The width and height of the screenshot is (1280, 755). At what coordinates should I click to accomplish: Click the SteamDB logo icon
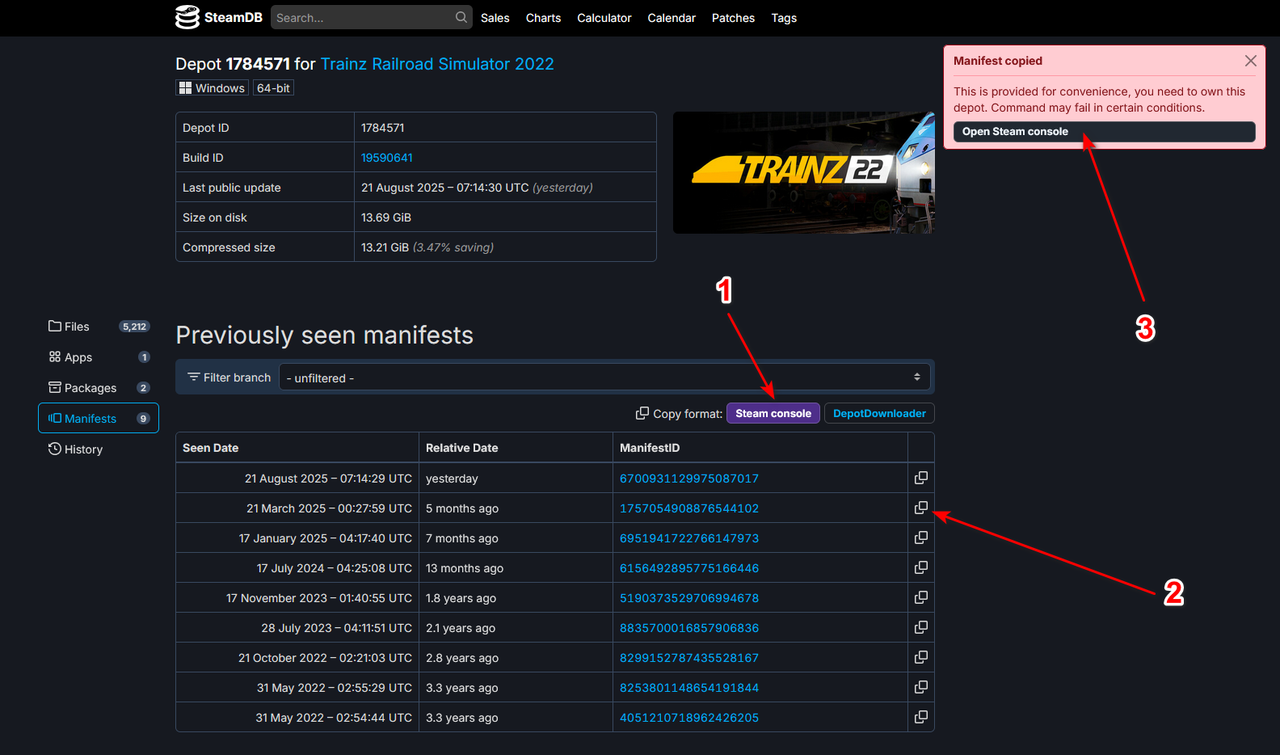pyautogui.click(x=187, y=17)
